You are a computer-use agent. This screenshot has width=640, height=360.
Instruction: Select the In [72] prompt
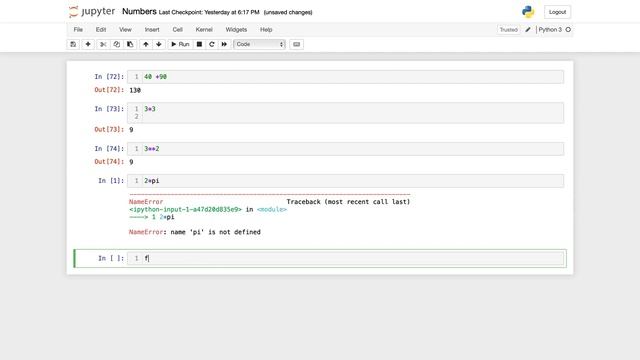[109, 77]
